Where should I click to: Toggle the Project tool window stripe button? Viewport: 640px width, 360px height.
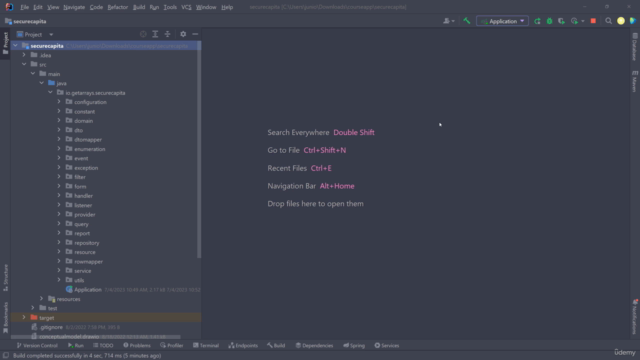pyautogui.click(x=5, y=43)
